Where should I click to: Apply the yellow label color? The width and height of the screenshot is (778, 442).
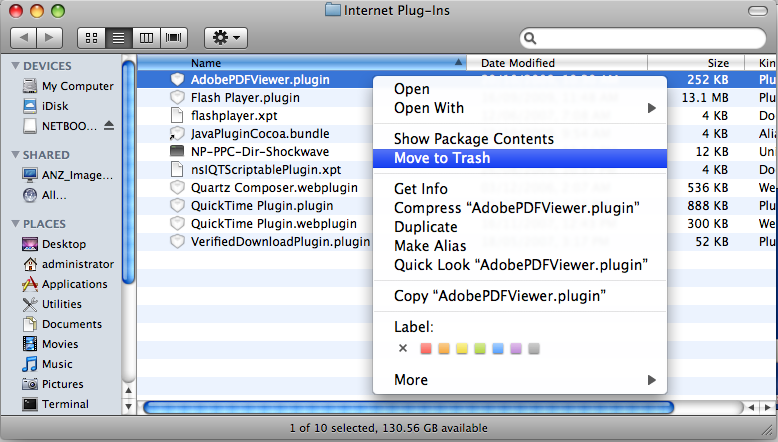point(462,348)
